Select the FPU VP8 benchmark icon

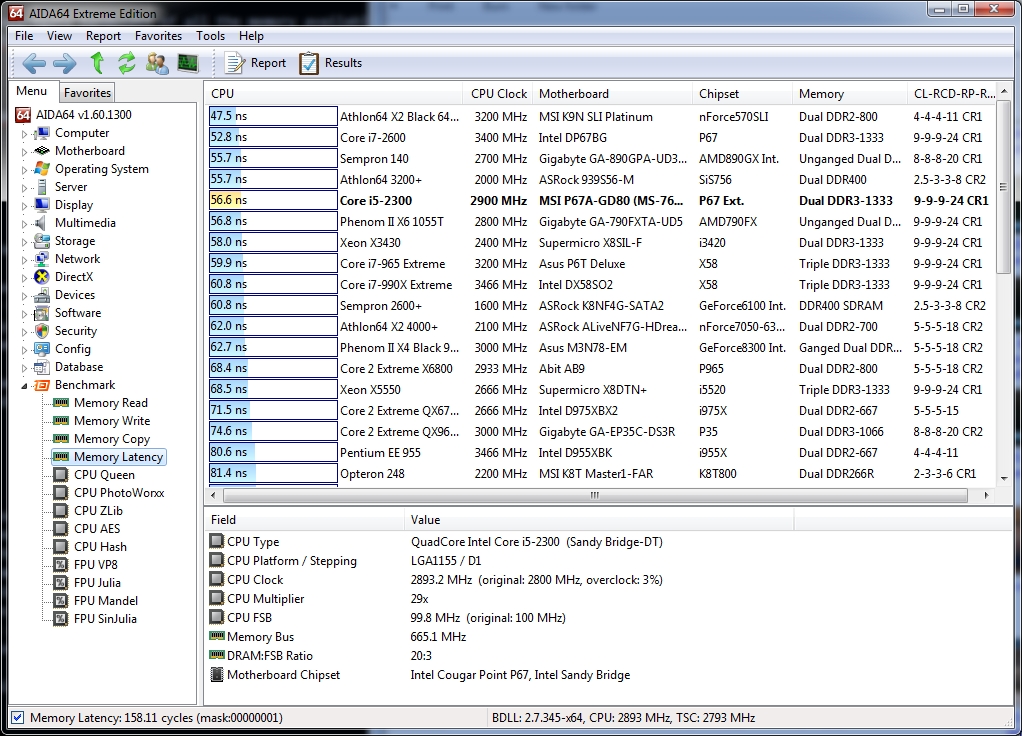click(x=61, y=565)
